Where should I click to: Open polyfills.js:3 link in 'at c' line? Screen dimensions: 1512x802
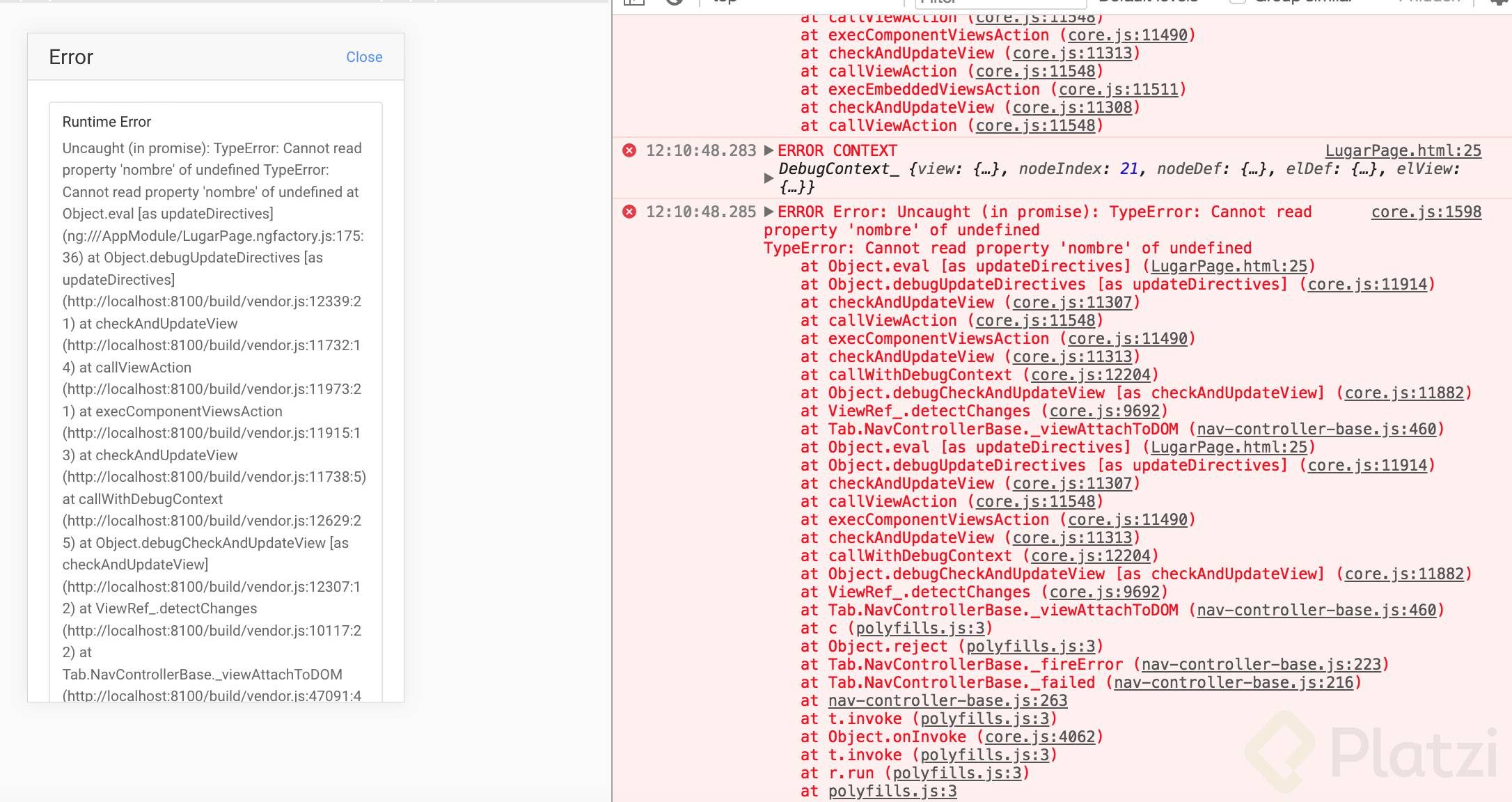[920, 628]
